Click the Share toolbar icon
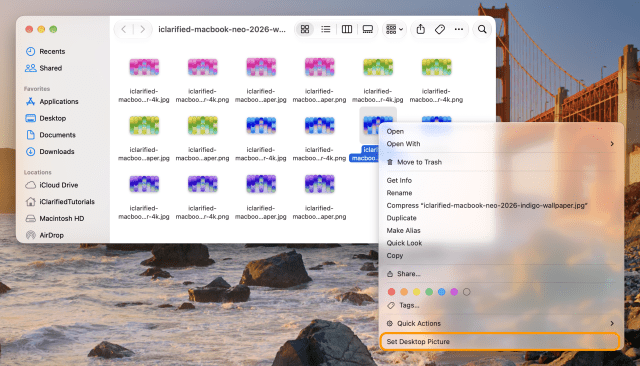 [x=420, y=29]
